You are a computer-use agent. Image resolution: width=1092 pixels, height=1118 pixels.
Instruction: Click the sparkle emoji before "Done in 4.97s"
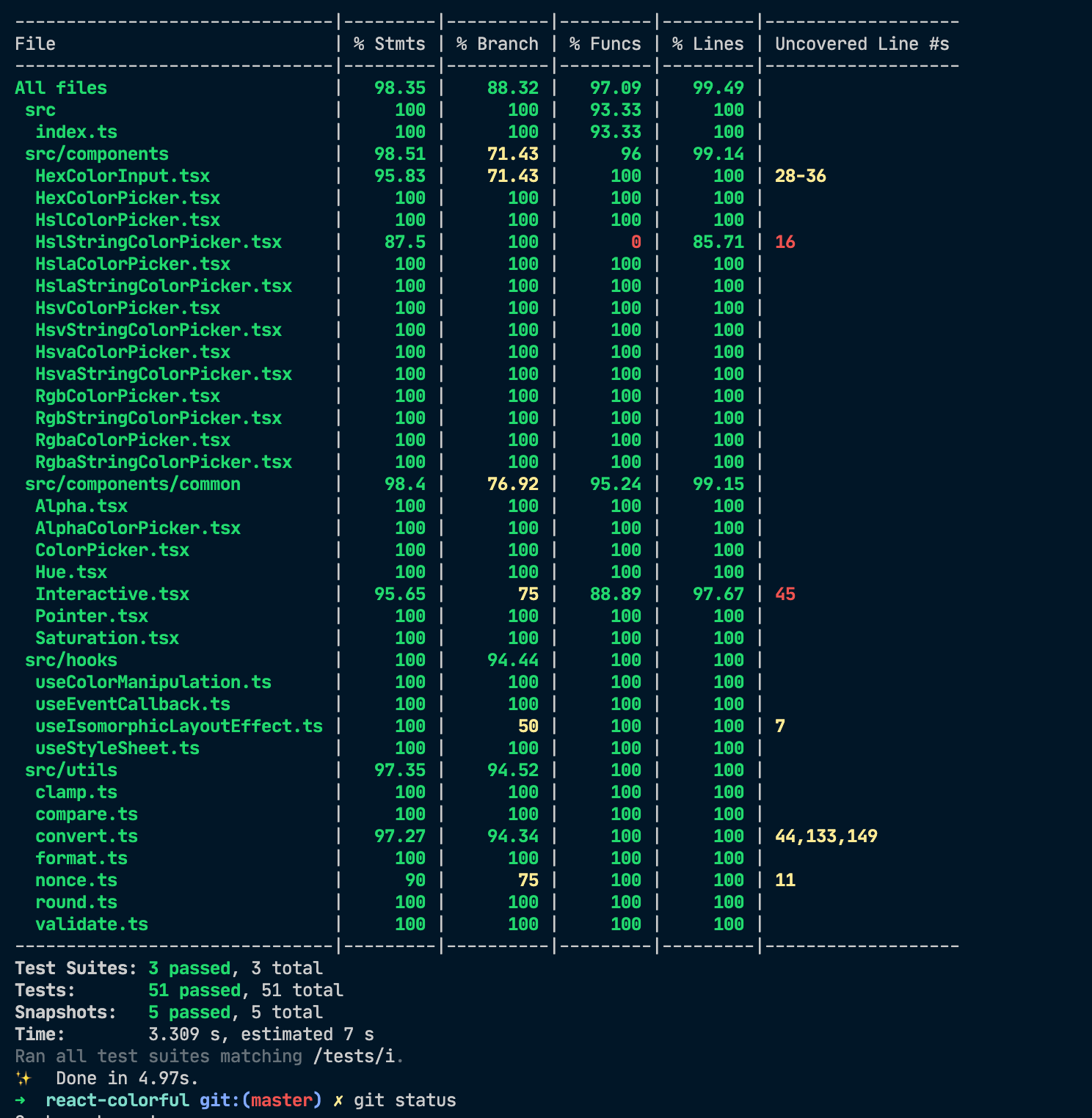[23, 1078]
